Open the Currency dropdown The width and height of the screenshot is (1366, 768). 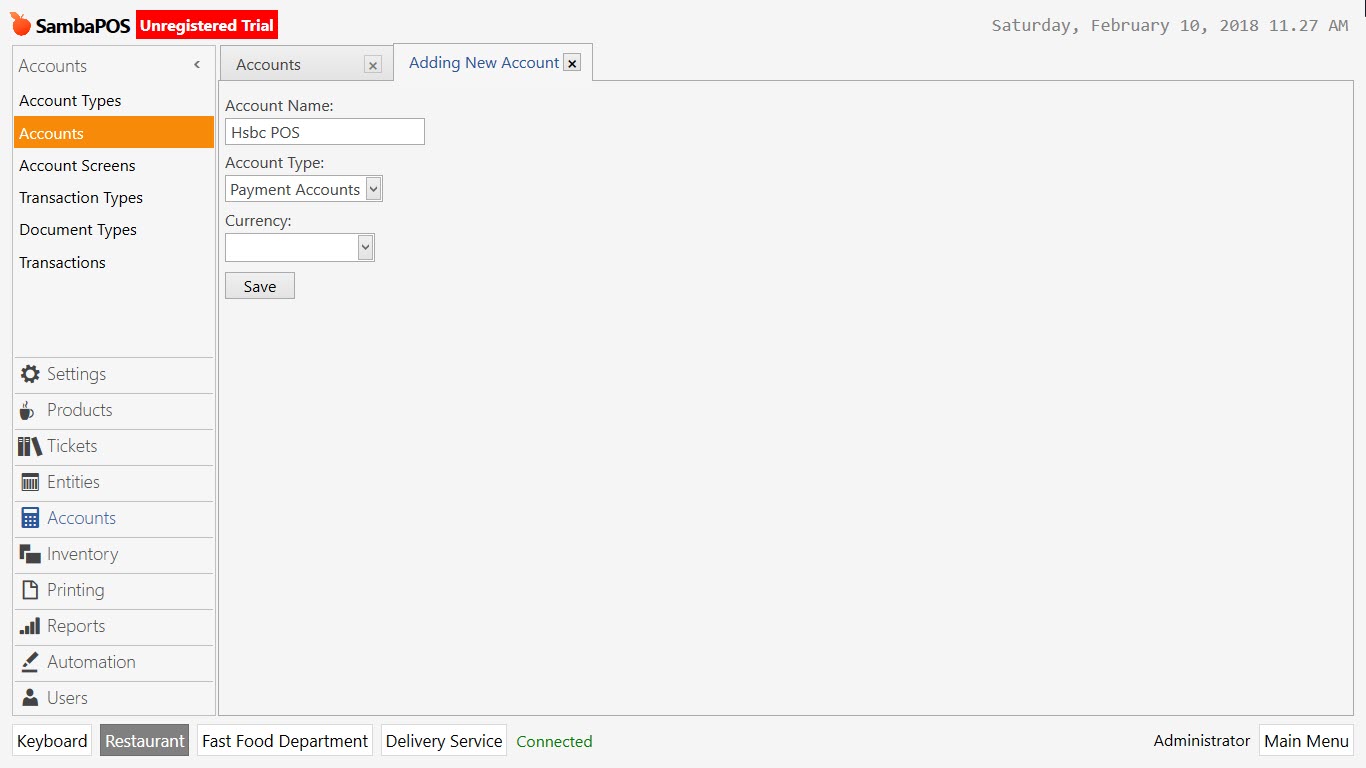click(366, 247)
